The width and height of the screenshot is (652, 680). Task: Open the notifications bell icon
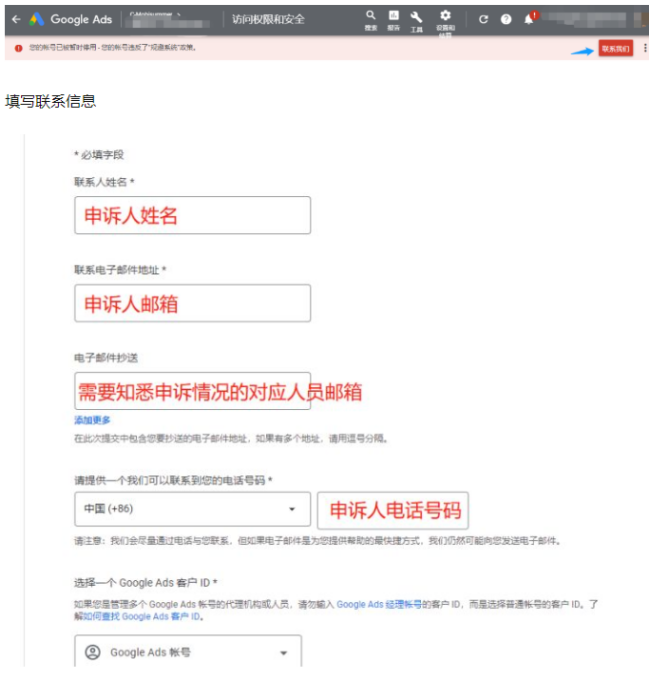pos(529,19)
